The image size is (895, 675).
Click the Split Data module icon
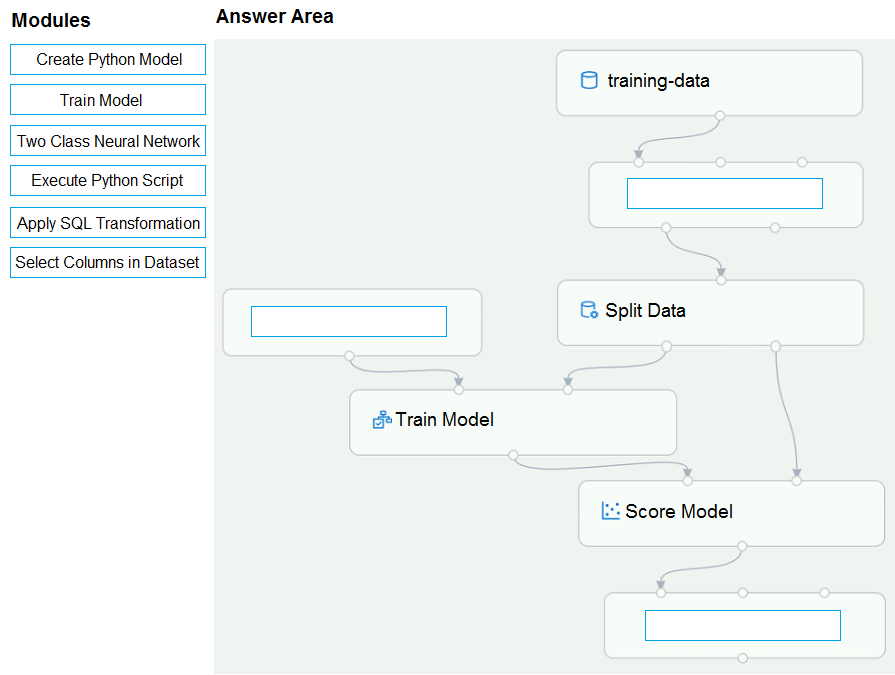(588, 310)
